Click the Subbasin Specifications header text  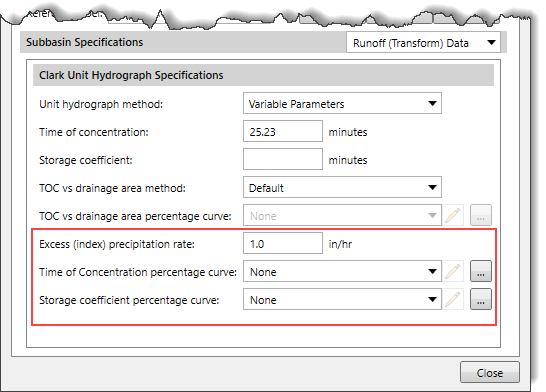pos(85,42)
